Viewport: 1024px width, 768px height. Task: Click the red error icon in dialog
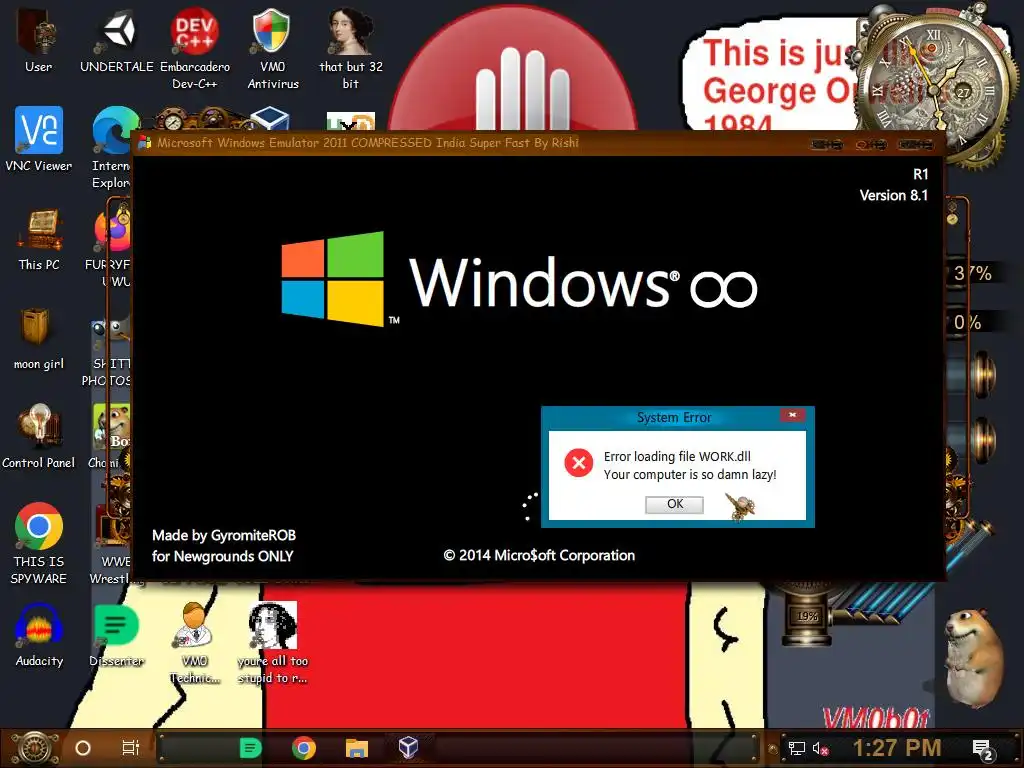(579, 463)
